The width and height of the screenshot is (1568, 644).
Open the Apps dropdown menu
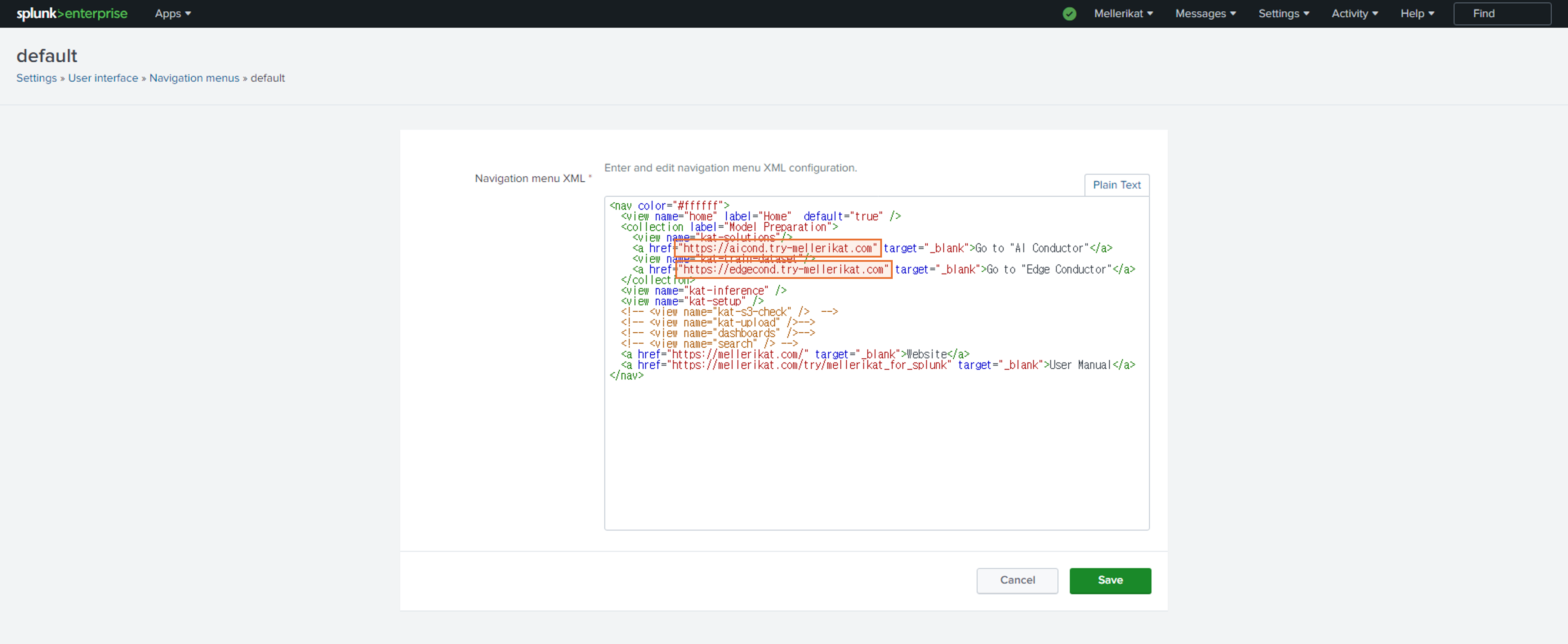point(173,14)
